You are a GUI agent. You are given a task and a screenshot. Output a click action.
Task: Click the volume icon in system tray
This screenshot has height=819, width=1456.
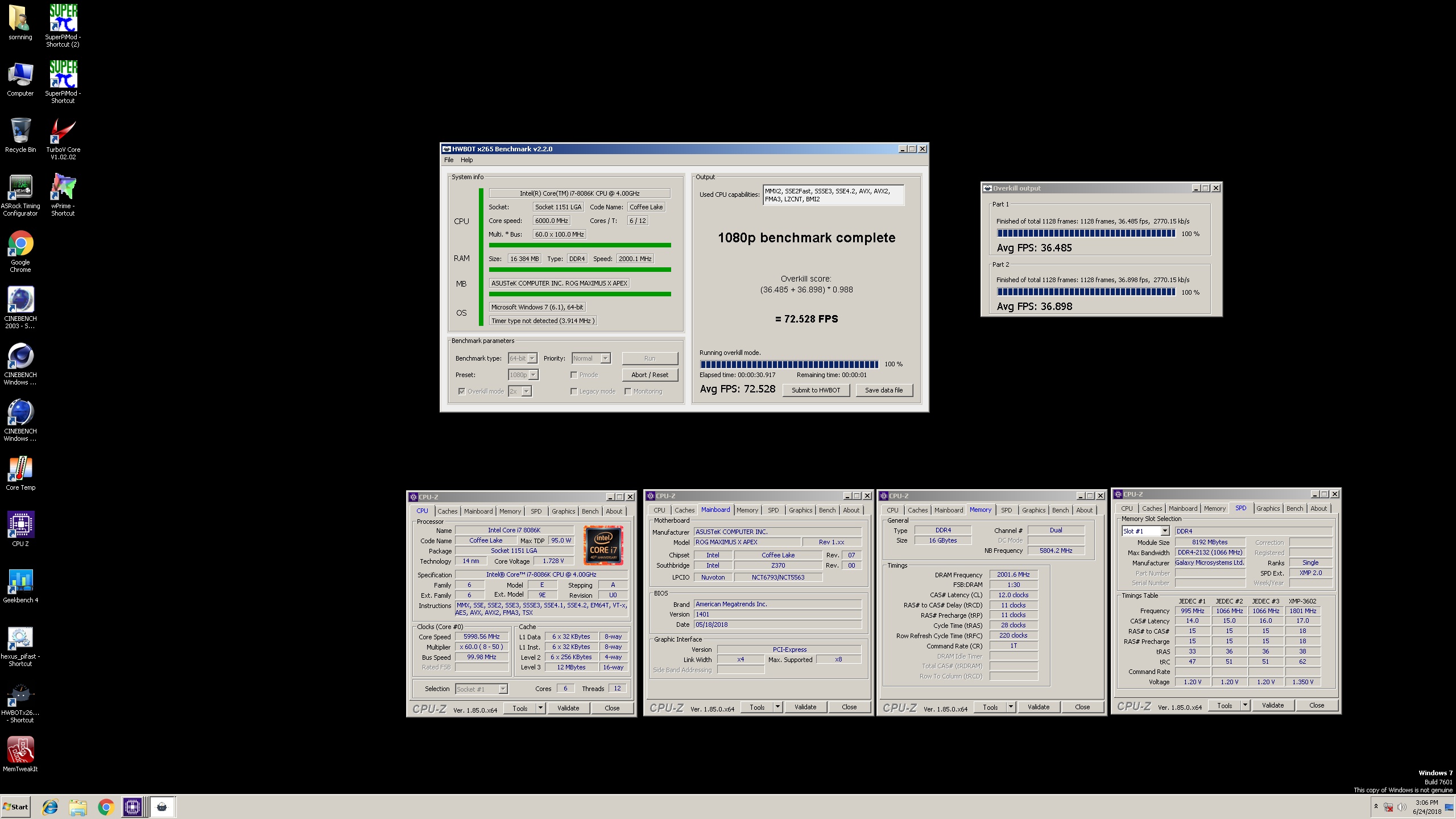pos(1401,807)
